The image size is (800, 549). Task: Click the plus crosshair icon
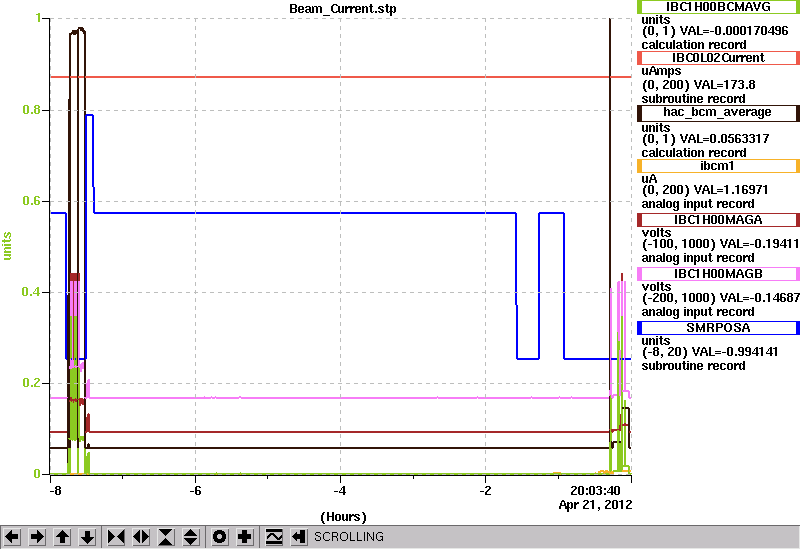245,537
